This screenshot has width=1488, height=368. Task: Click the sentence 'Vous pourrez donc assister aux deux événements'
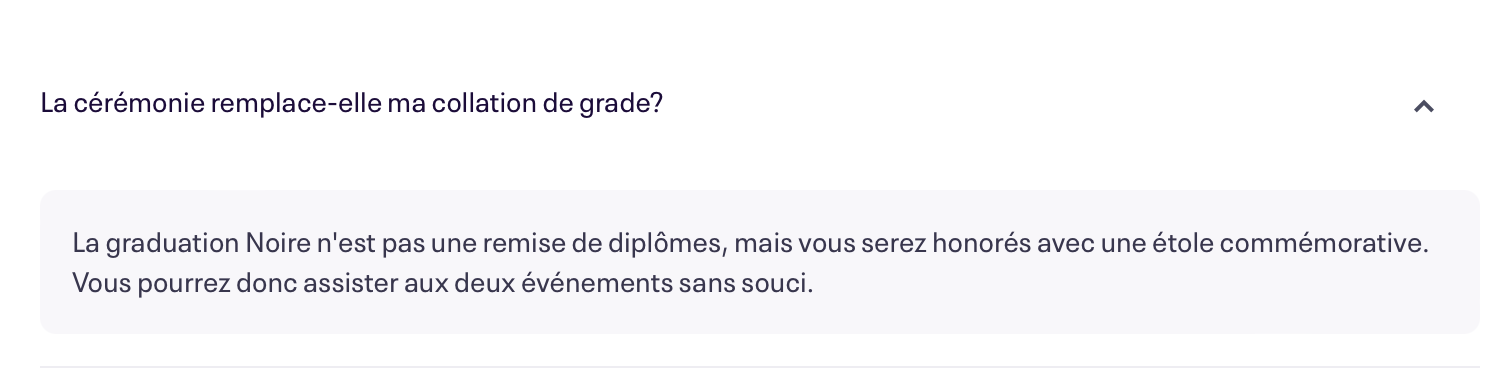(x=443, y=283)
